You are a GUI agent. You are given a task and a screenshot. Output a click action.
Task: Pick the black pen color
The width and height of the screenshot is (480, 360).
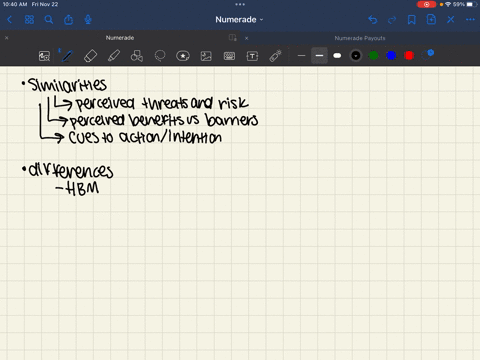coord(356,56)
